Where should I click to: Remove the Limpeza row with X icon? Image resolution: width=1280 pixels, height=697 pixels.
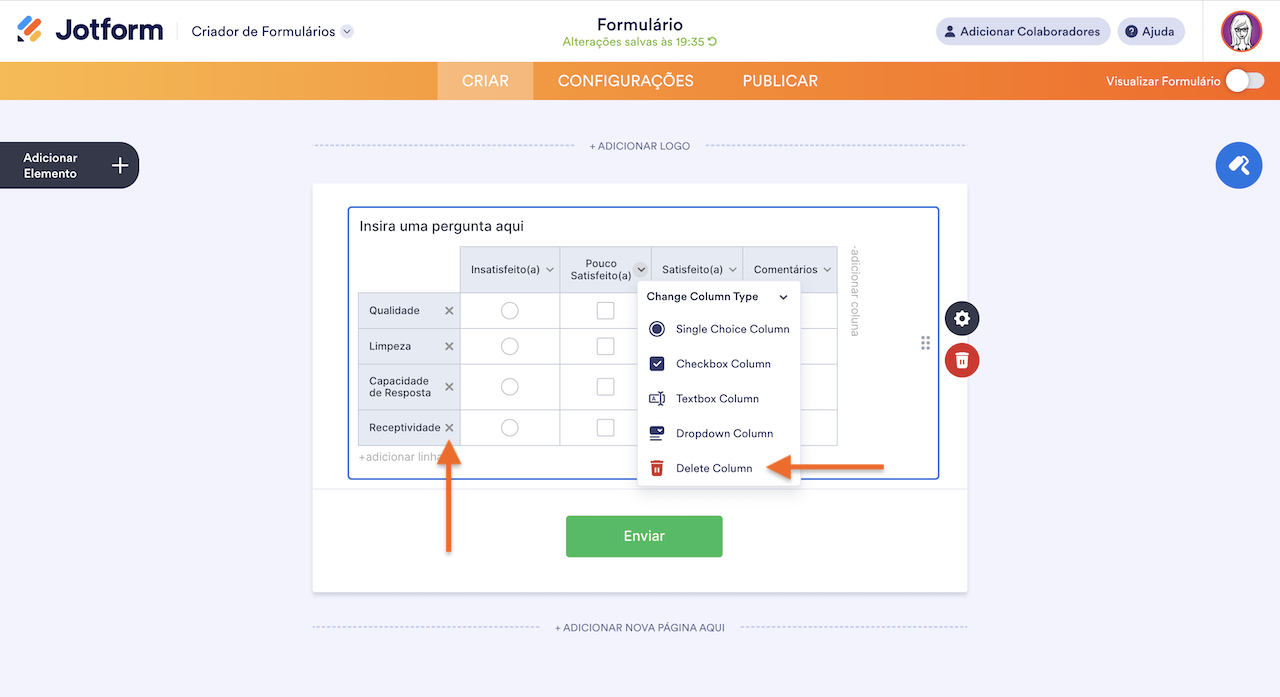point(449,347)
